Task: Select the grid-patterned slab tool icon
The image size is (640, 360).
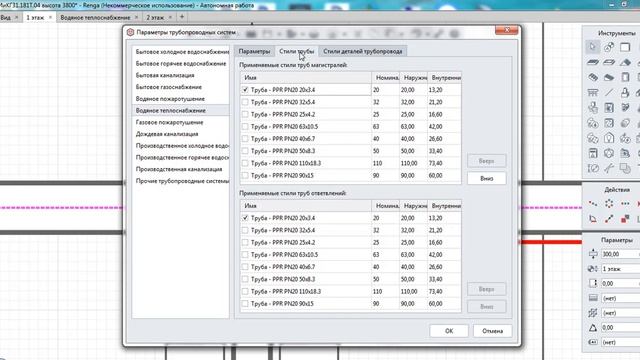Action: pyautogui.click(x=593, y=77)
